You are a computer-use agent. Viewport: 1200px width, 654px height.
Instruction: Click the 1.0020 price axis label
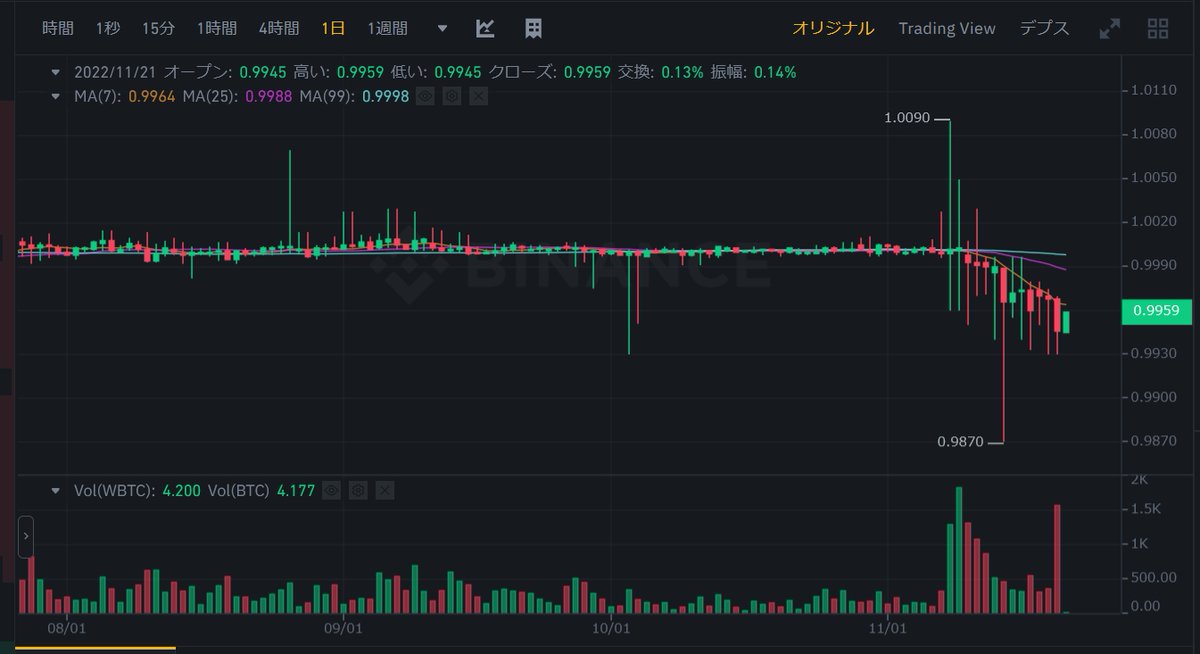click(x=1152, y=221)
